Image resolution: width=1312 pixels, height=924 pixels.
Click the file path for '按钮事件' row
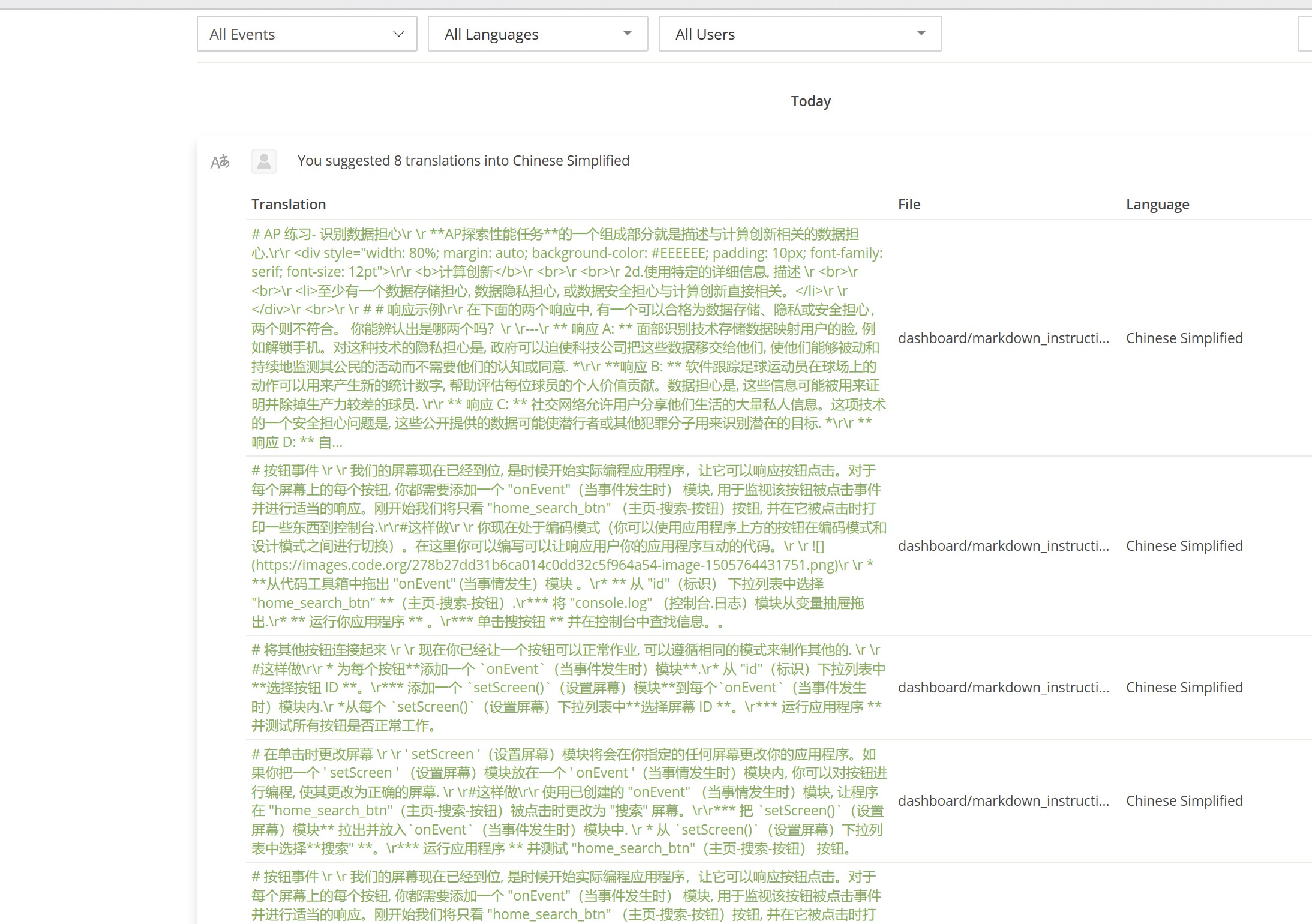(1003, 546)
